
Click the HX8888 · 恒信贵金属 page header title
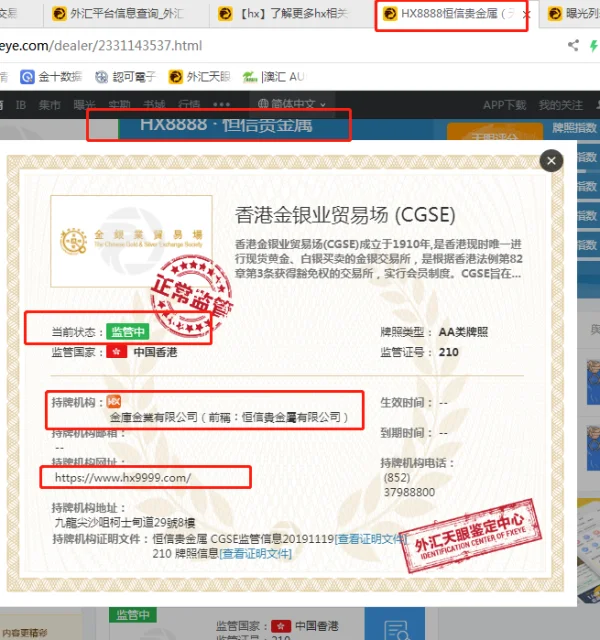[227, 125]
